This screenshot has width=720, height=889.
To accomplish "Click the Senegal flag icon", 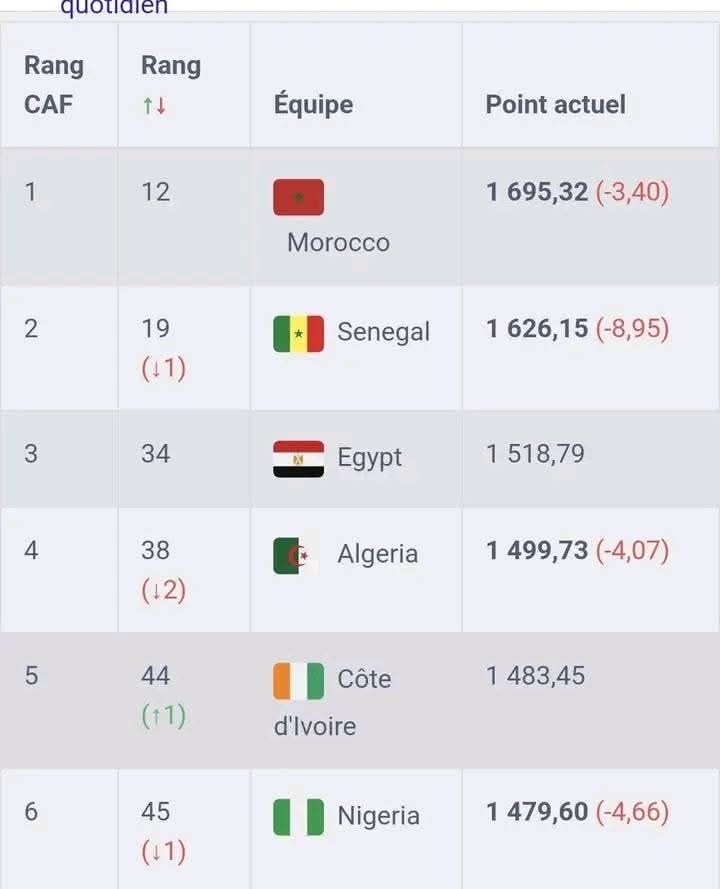I will pyautogui.click(x=298, y=334).
